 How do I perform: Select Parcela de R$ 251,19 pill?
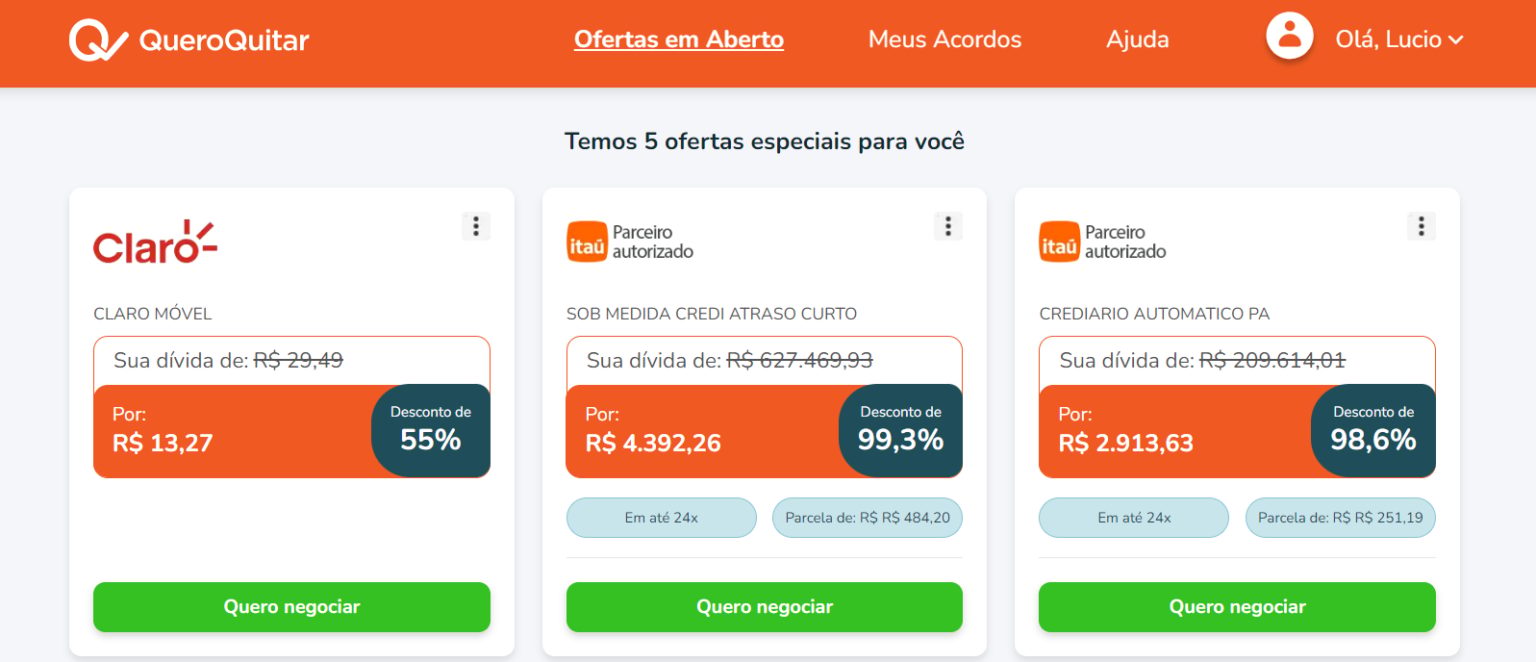(x=1340, y=518)
